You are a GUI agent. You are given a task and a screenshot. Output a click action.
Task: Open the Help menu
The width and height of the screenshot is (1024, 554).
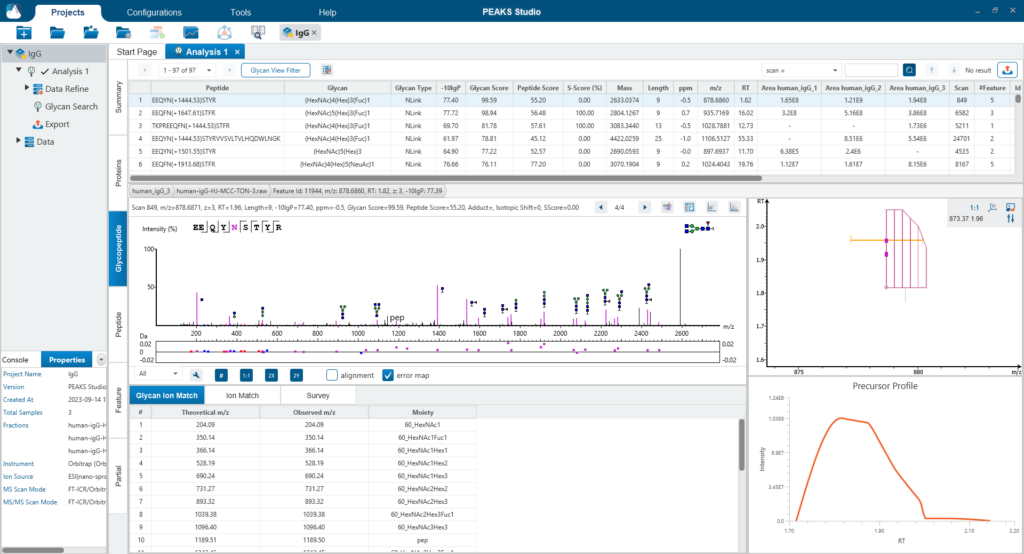[x=327, y=12]
